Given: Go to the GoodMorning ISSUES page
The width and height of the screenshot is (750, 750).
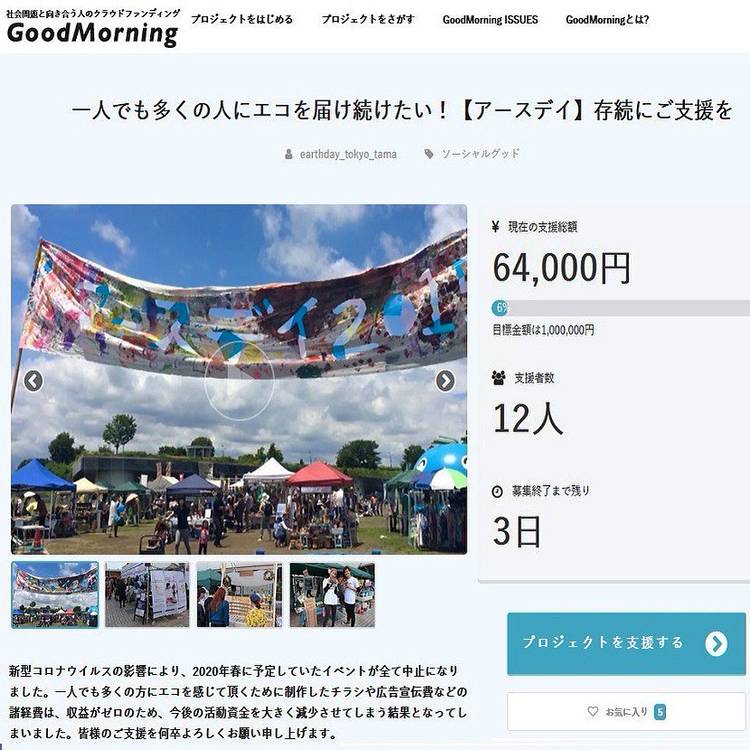Looking at the screenshot, I should point(490,20).
